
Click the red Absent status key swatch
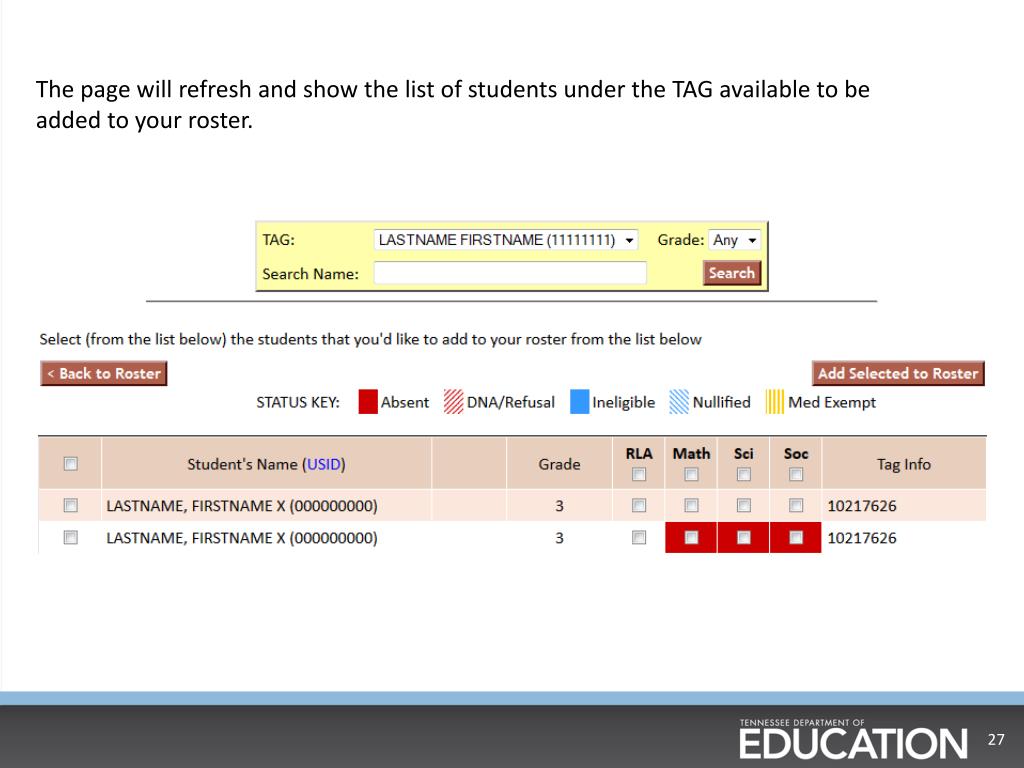[x=368, y=402]
